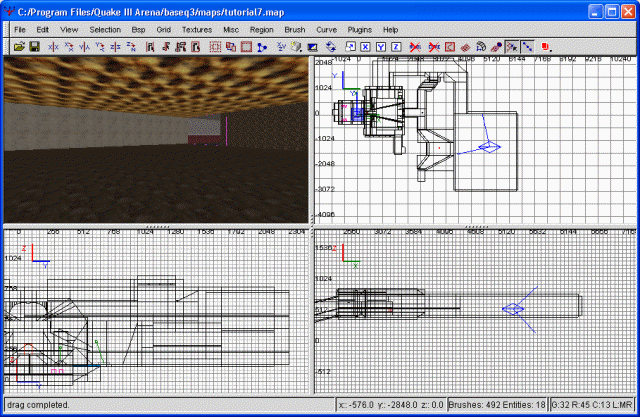Open the Selection menu
The image size is (640, 417).
tap(105, 30)
